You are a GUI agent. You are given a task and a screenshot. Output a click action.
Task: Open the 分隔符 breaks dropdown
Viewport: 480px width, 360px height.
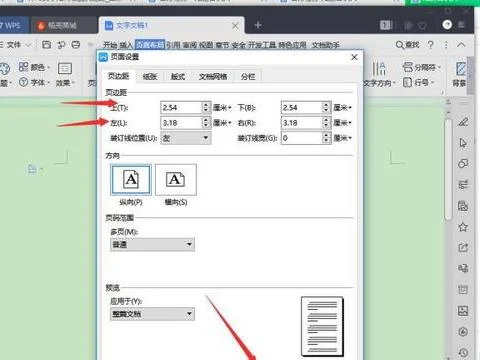click(x=421, y=67)
